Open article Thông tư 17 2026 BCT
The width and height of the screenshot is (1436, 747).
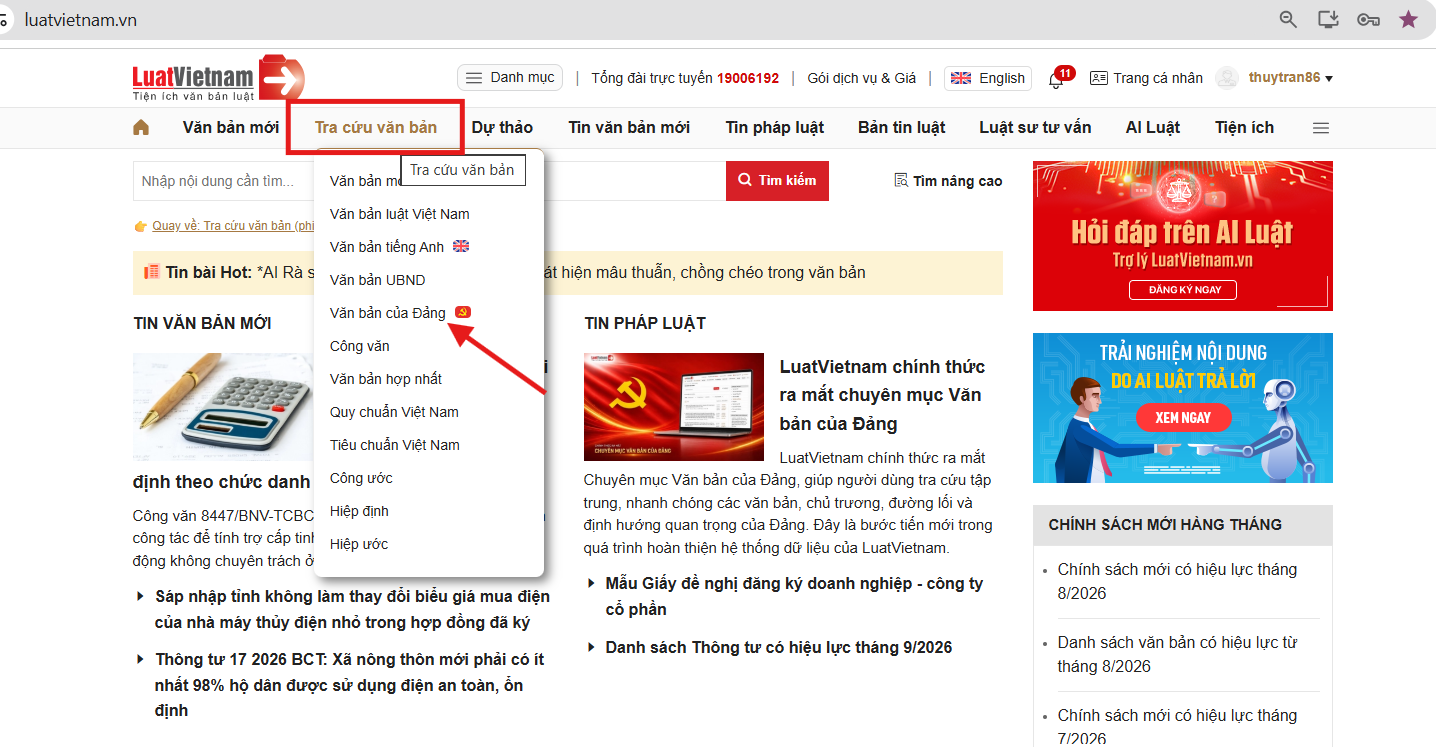click(350, 685)
